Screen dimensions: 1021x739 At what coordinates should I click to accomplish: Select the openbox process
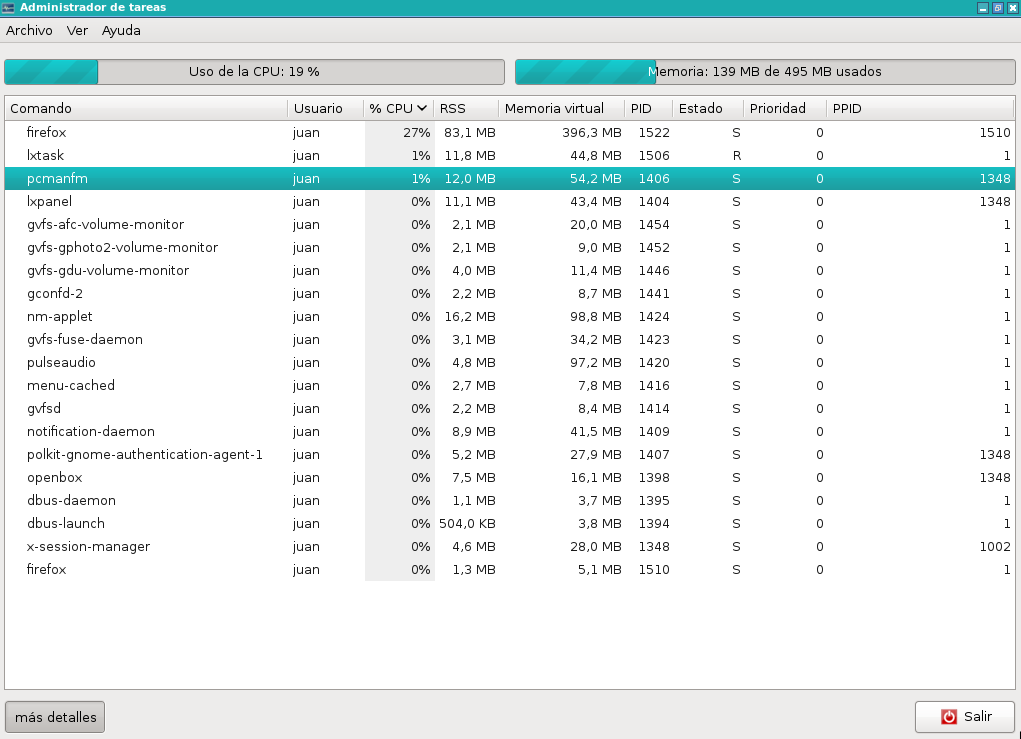click(x=509, y=478)
